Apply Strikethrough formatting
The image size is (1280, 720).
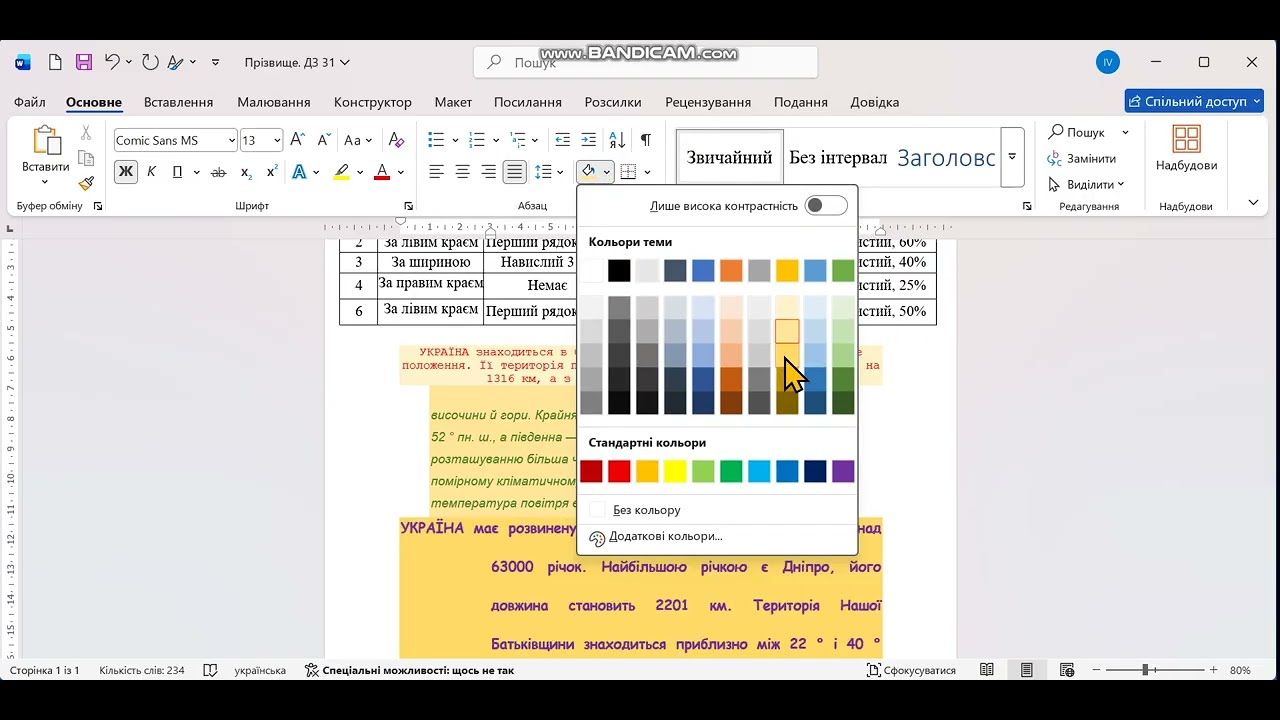pyautogui.click(x=219, y=172)
